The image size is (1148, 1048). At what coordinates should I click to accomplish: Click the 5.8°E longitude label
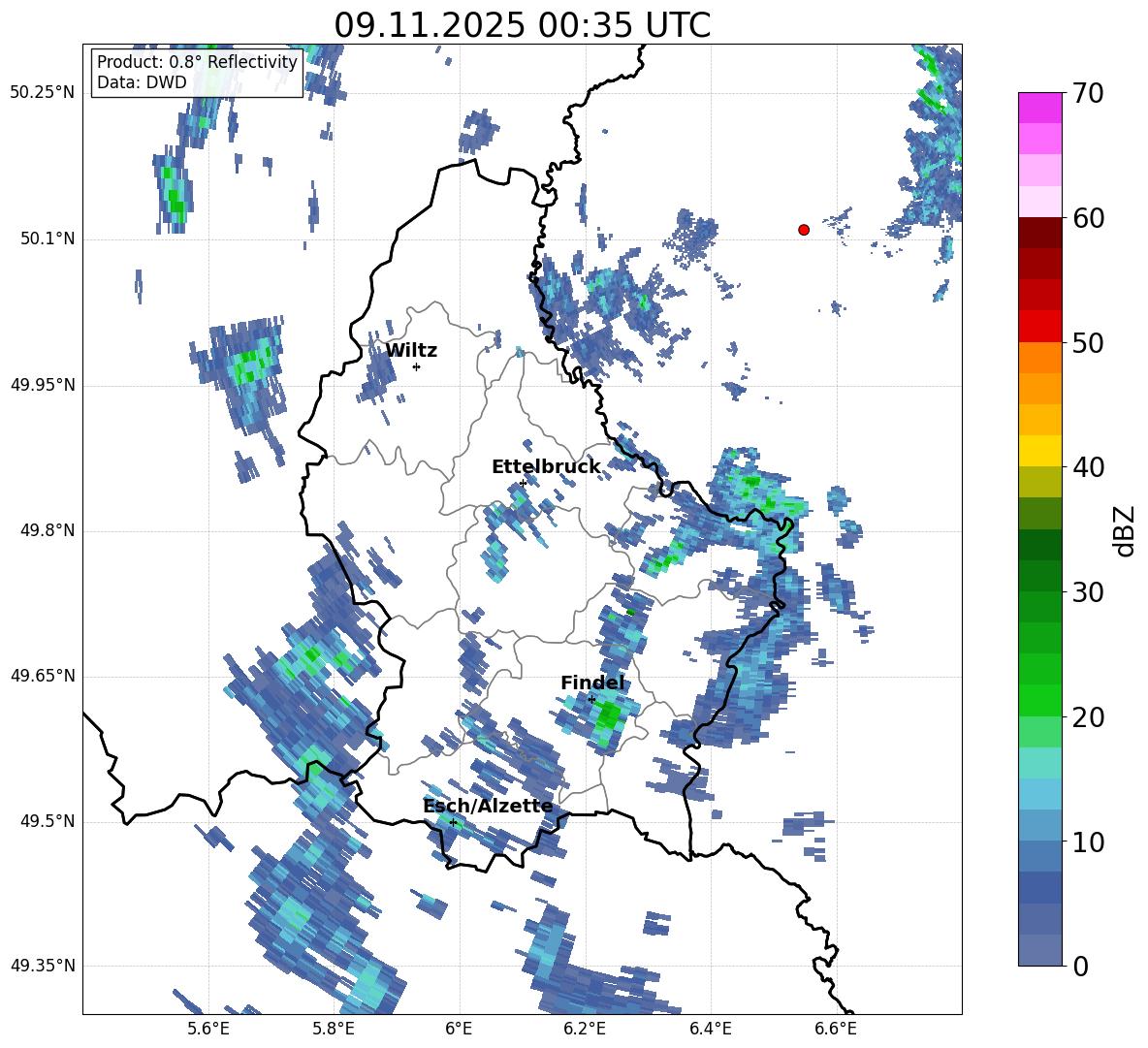tap(334, 1029)
